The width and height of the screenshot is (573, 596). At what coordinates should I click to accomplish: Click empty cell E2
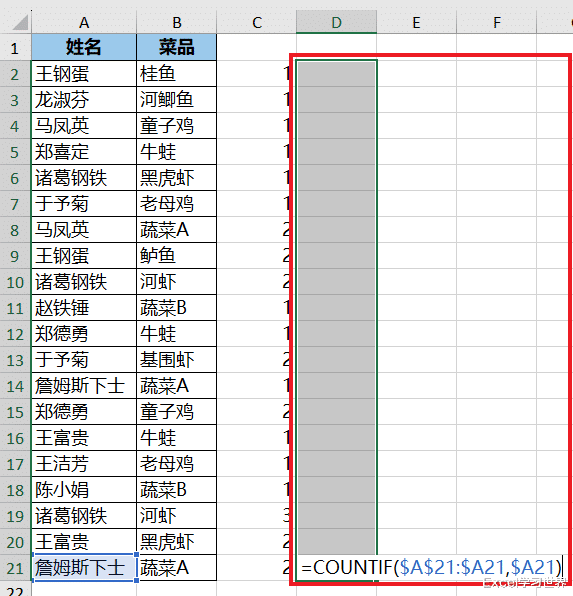417,74
